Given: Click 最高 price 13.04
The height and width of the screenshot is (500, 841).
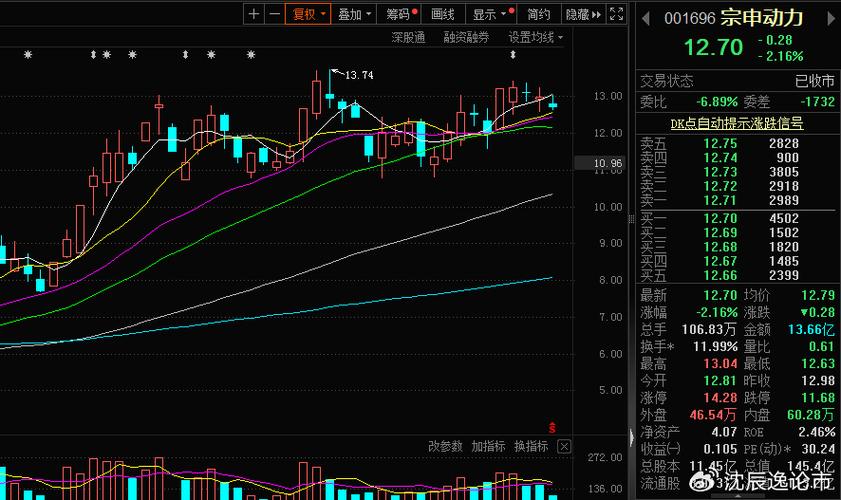Looking at the screenshot, I should [720, 364].
